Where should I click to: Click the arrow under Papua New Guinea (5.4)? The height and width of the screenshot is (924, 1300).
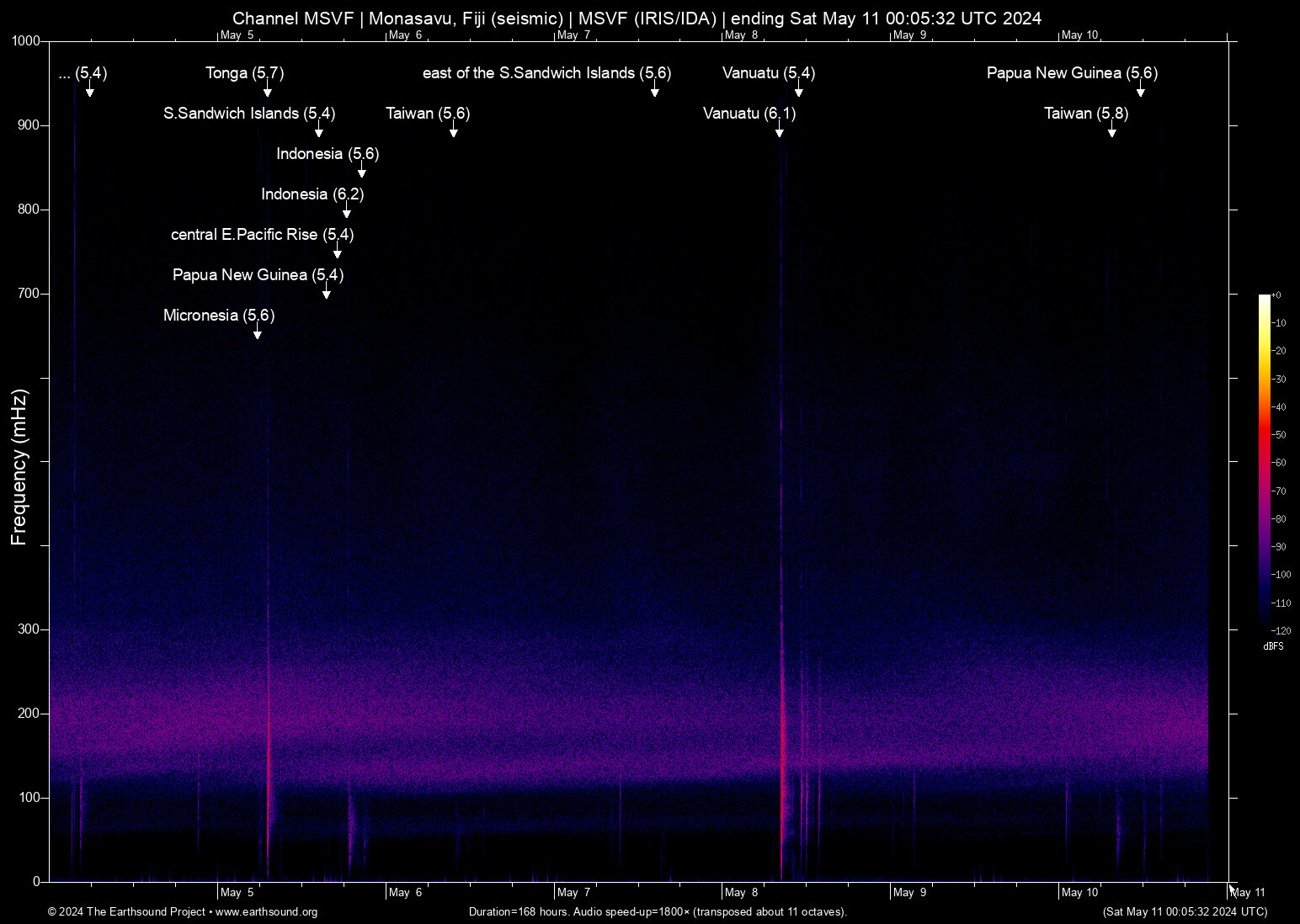point(327,291)
